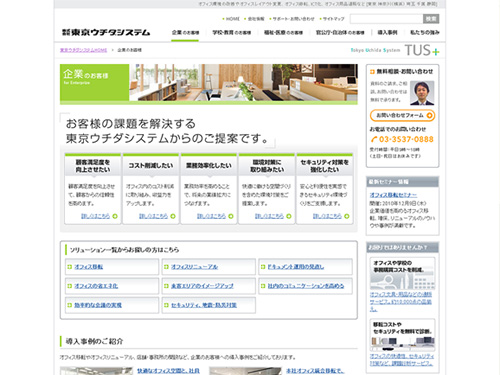This screenshot has height=375, width=500.
Task: Open the オフィス移転 solution link
Action: 89,267
